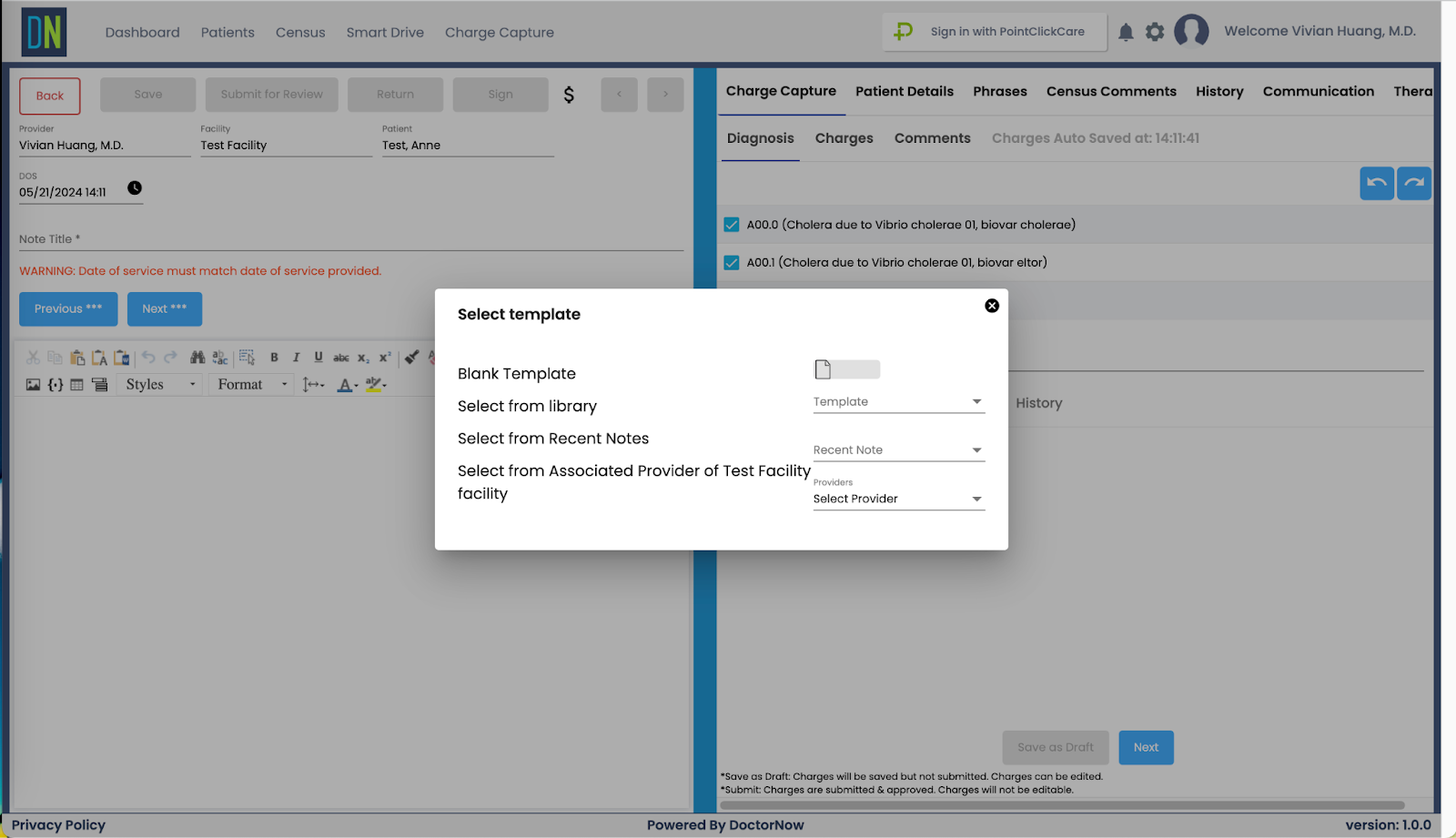Click the redo arrow in Charge Capture
The width and height of the screenshot is (1456, 838).
coord(1414,183)
